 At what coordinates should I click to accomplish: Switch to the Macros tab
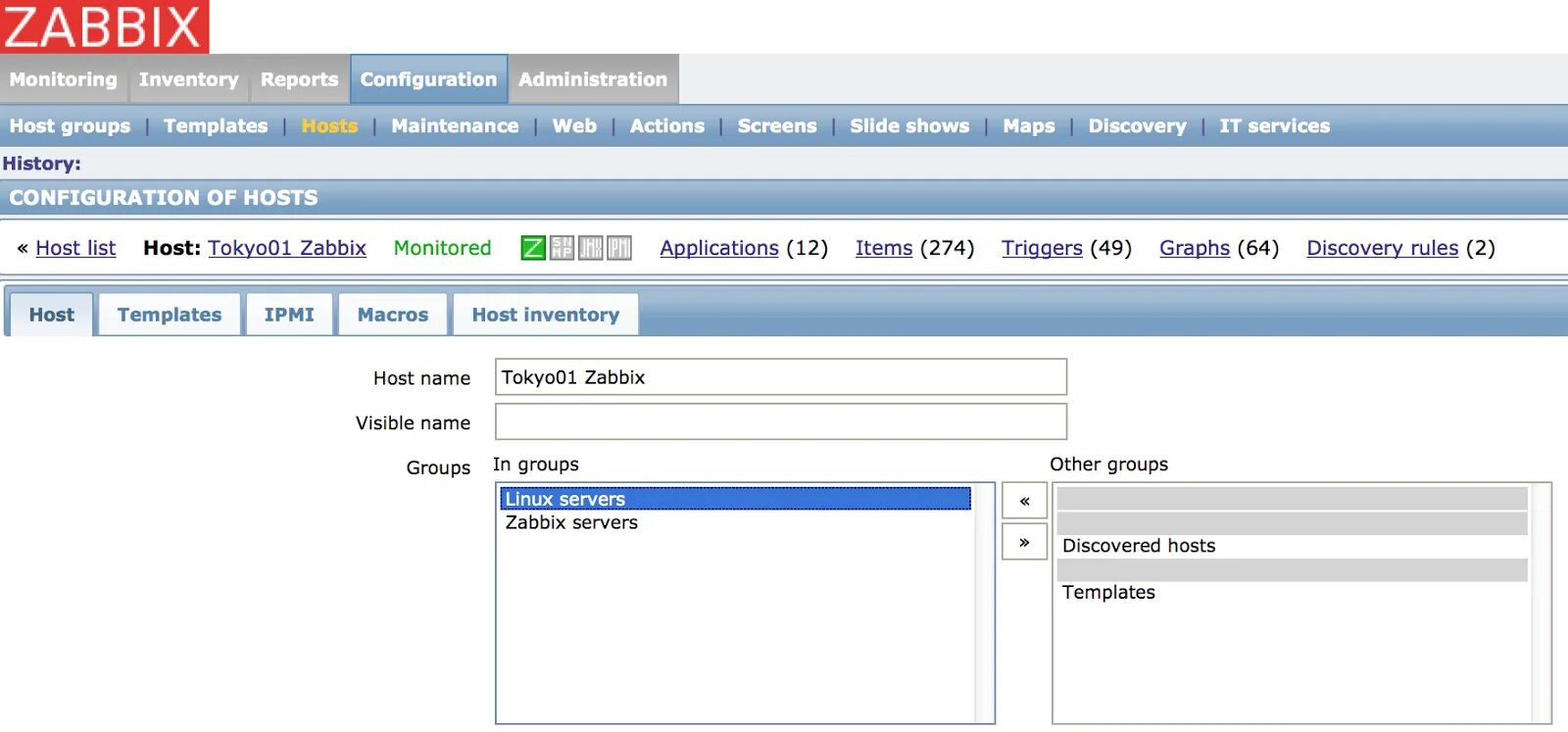(x=393, y=315)
